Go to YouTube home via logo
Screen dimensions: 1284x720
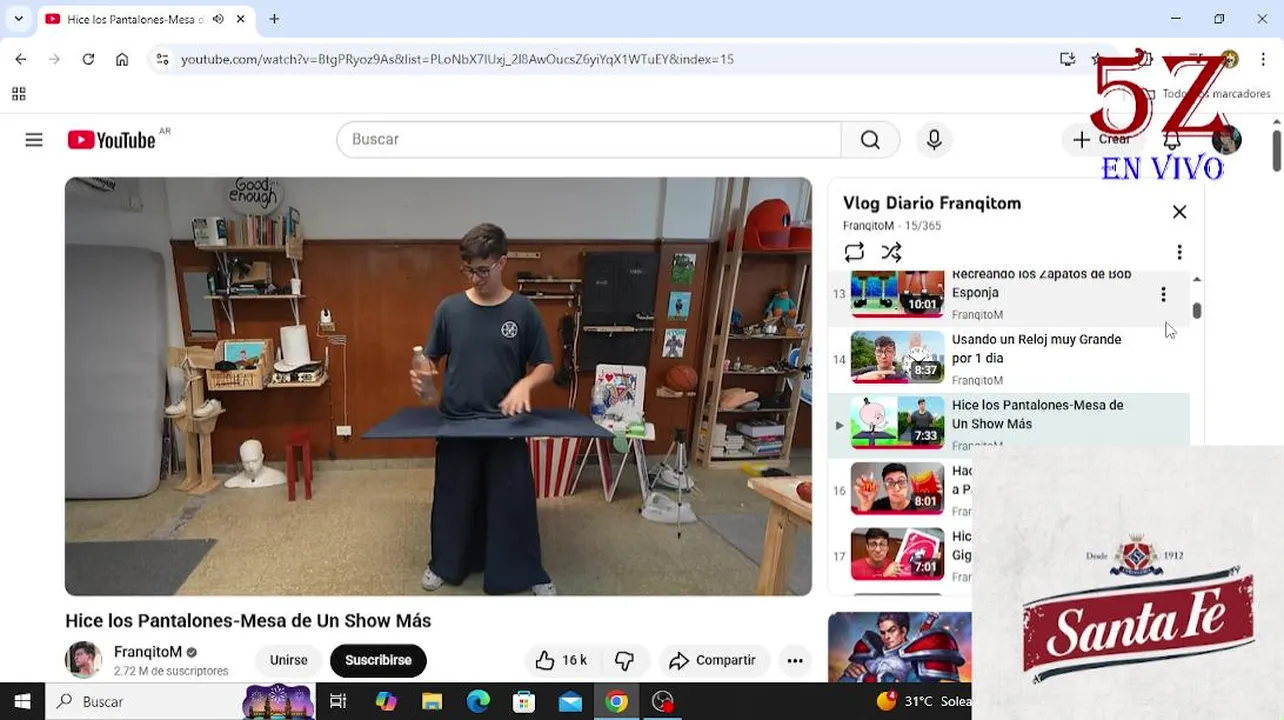[111, 140]
